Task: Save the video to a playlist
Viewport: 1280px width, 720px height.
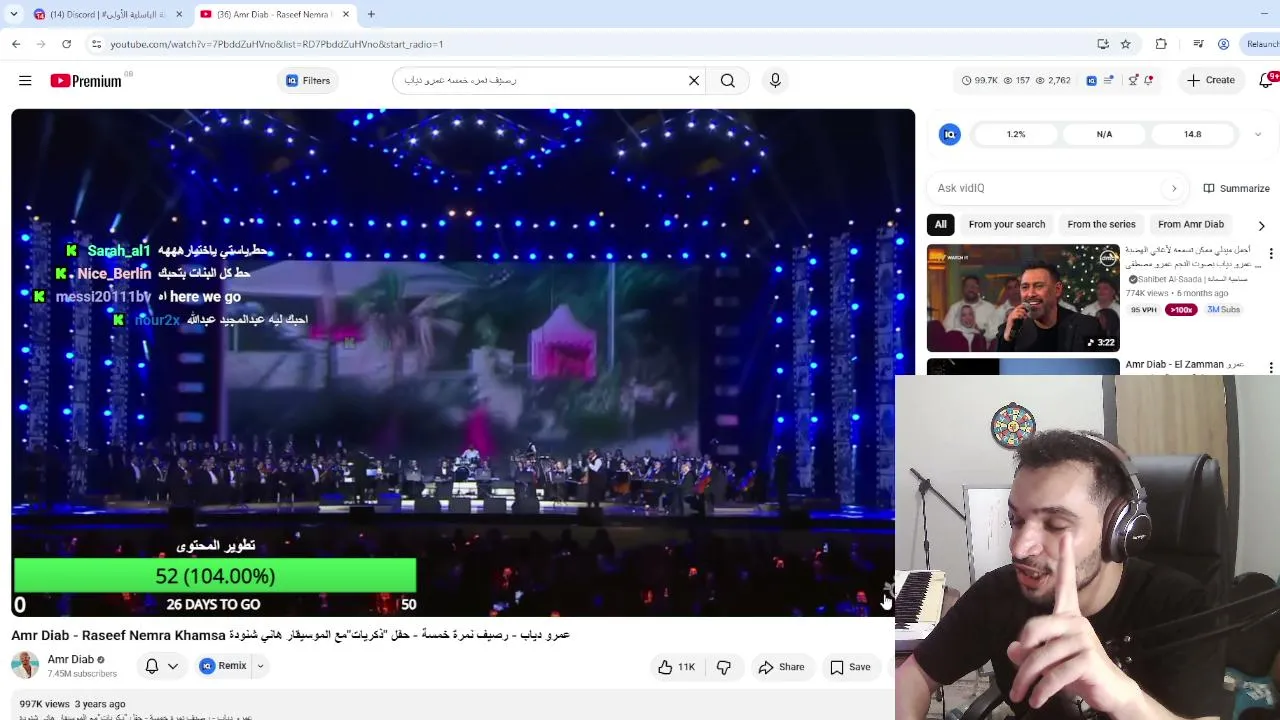Action: (x=850, y=667)
